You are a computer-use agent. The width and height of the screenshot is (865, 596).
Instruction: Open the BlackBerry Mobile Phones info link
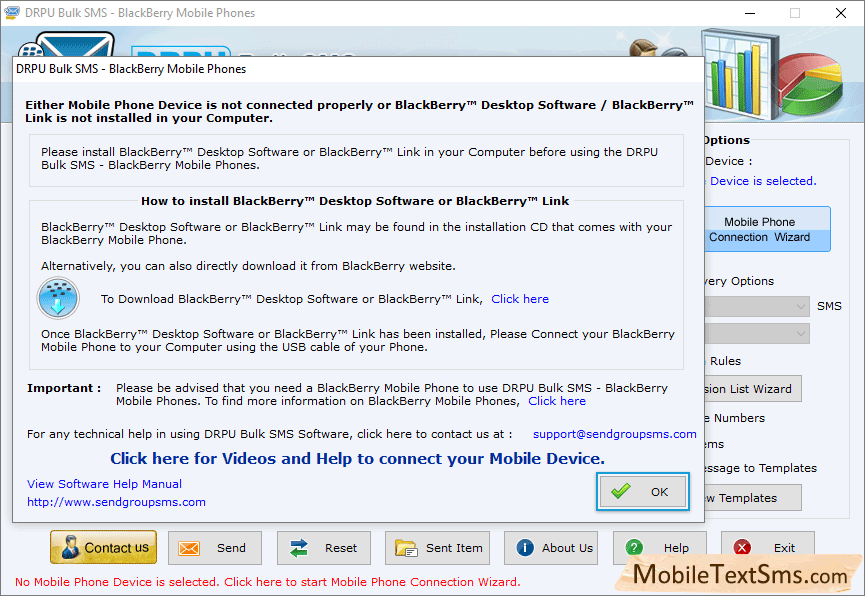point(557,401)
